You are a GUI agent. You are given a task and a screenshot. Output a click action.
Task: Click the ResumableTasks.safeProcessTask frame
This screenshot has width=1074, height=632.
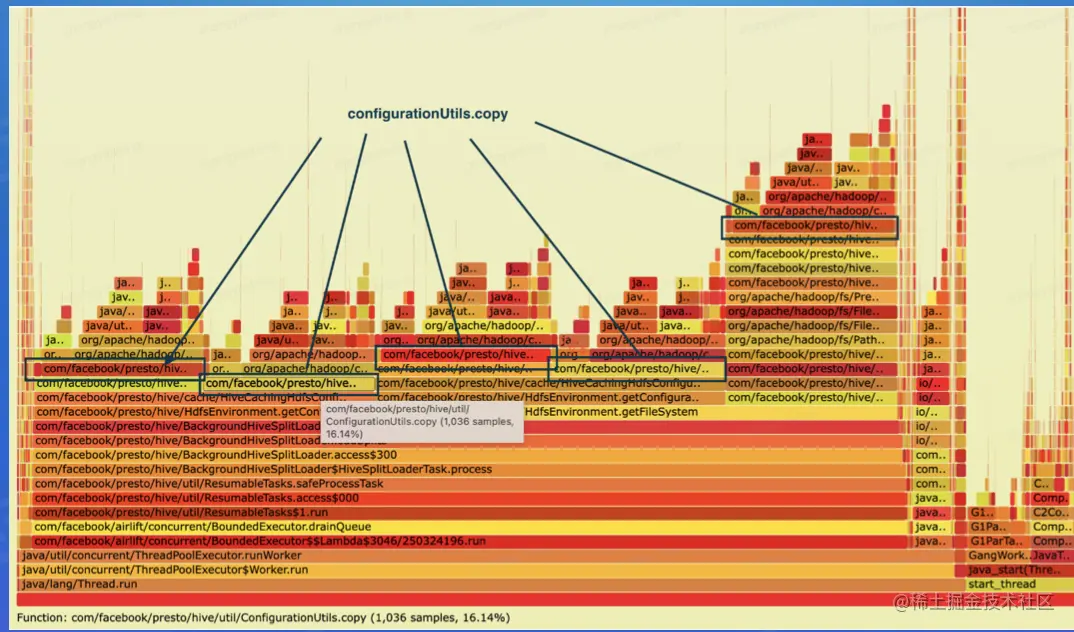469,483
